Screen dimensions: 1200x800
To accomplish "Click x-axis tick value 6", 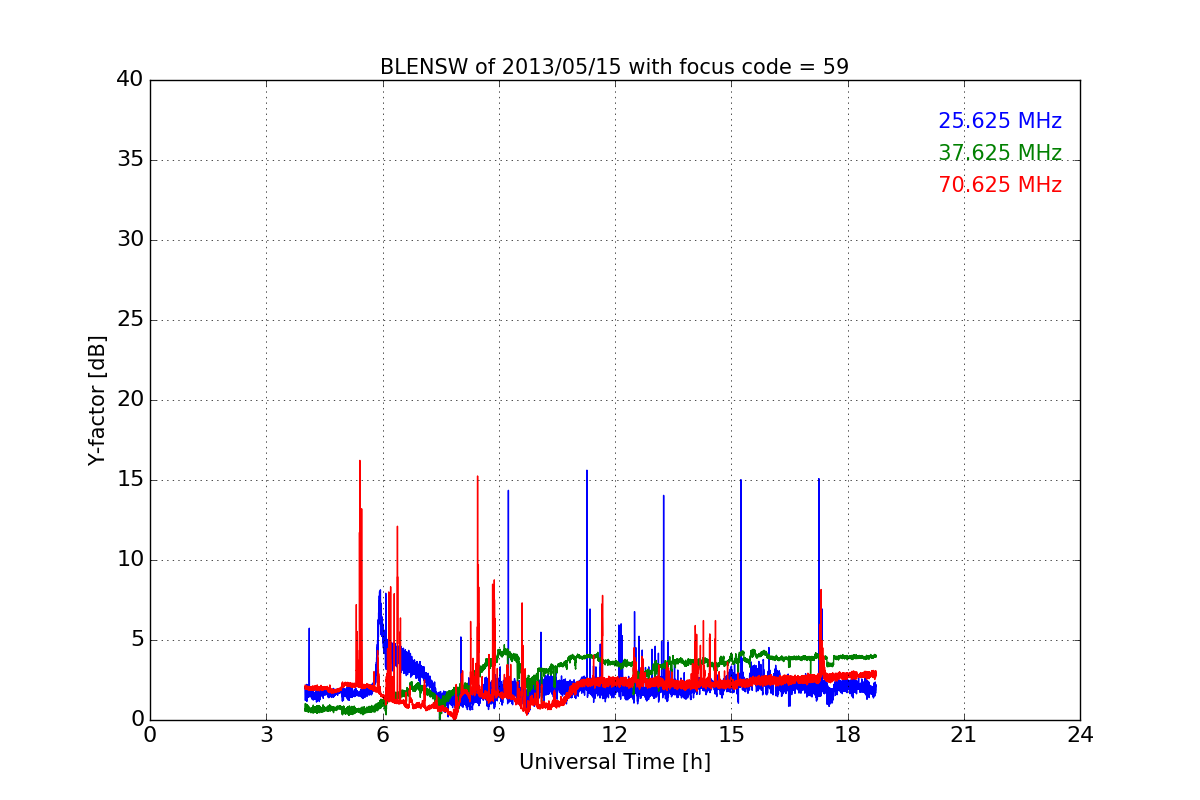I will 383,735.
